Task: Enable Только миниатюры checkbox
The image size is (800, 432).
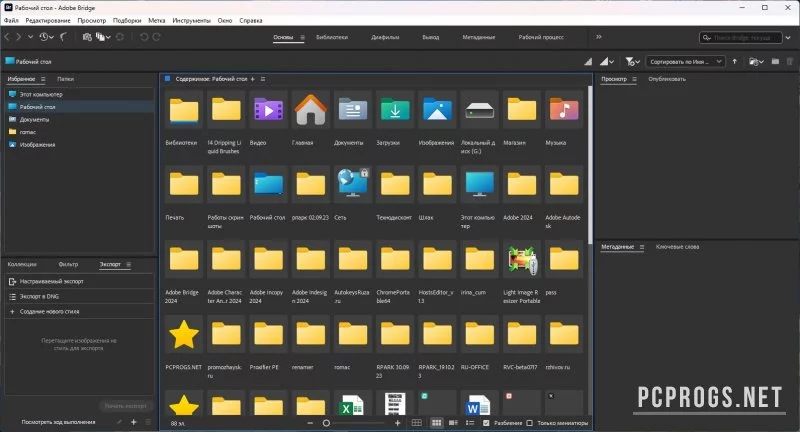Action: [530, 423]
